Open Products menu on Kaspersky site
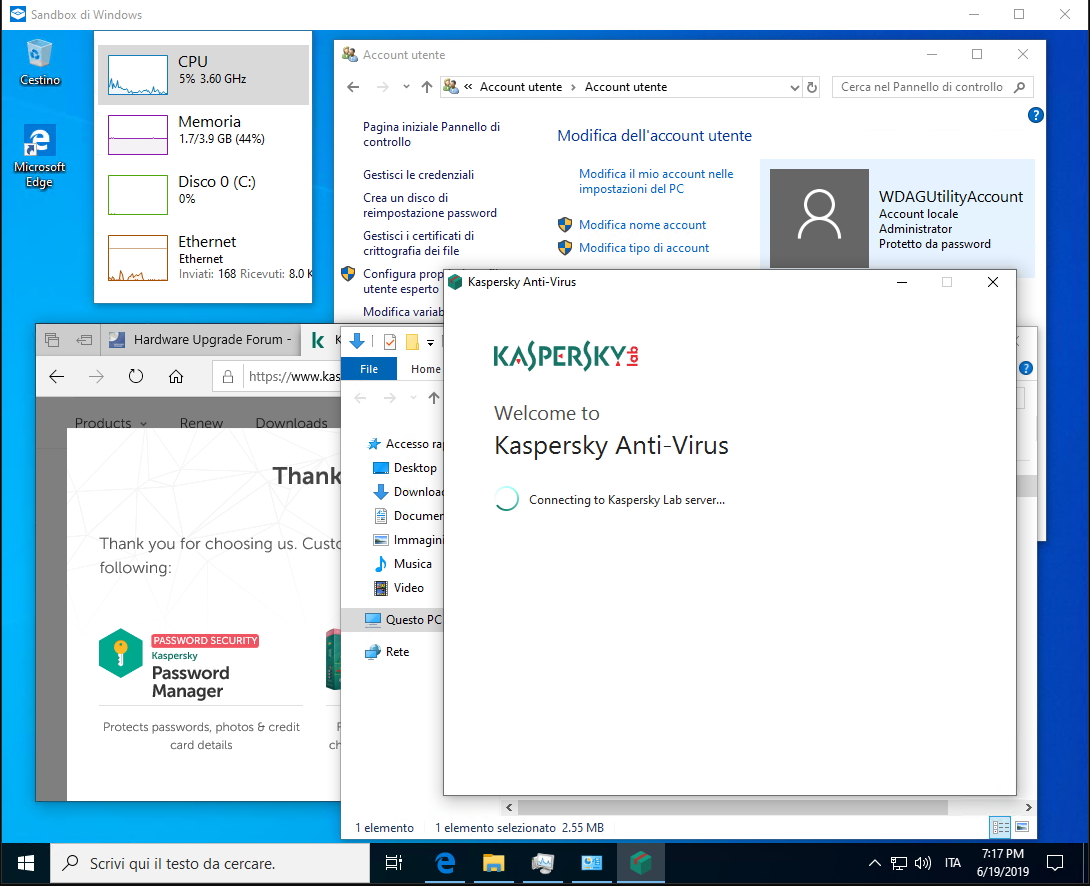Screen dimensions: 1090x886 tap(111, 423)
